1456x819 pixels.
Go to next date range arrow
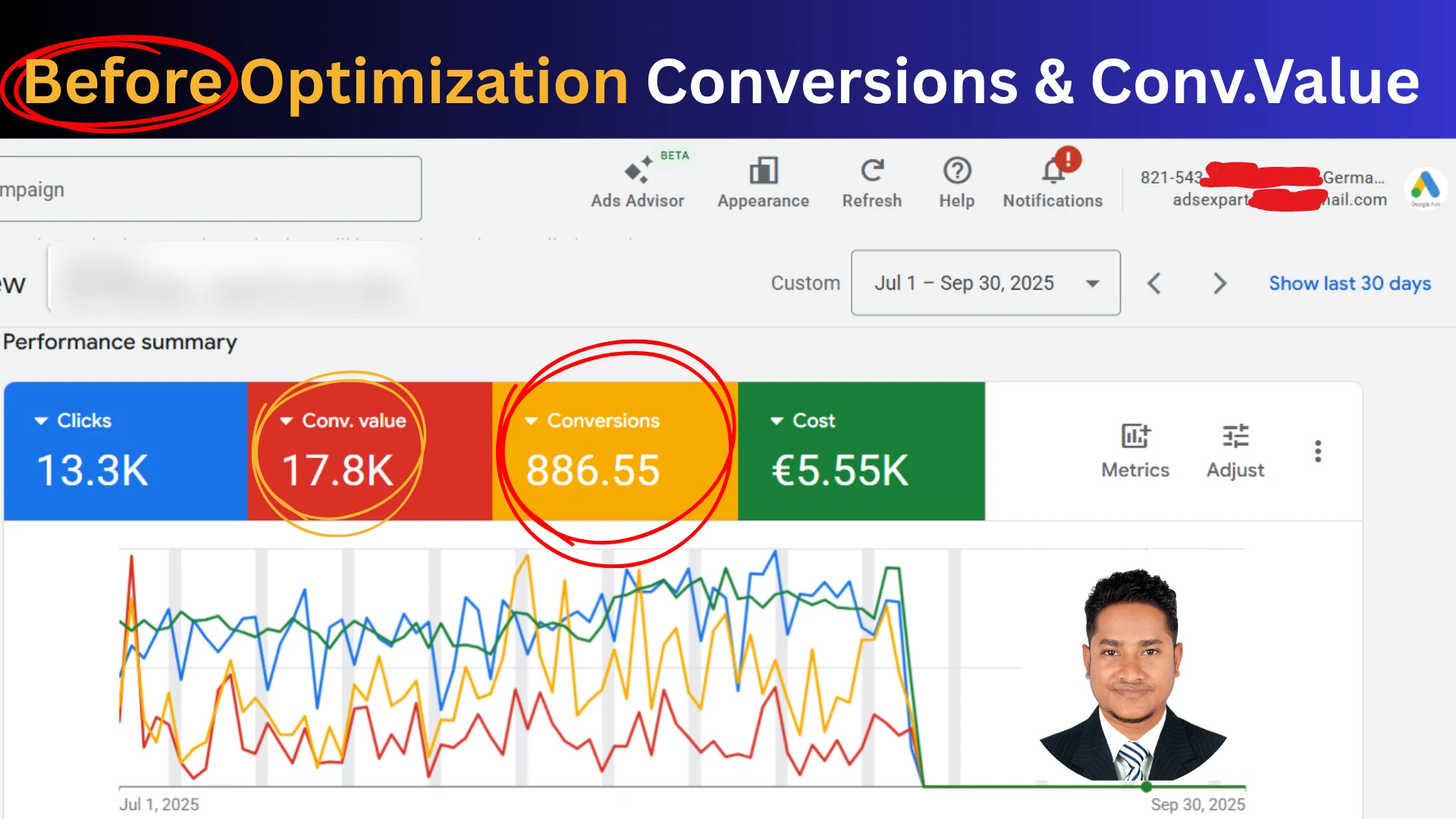1219,284
